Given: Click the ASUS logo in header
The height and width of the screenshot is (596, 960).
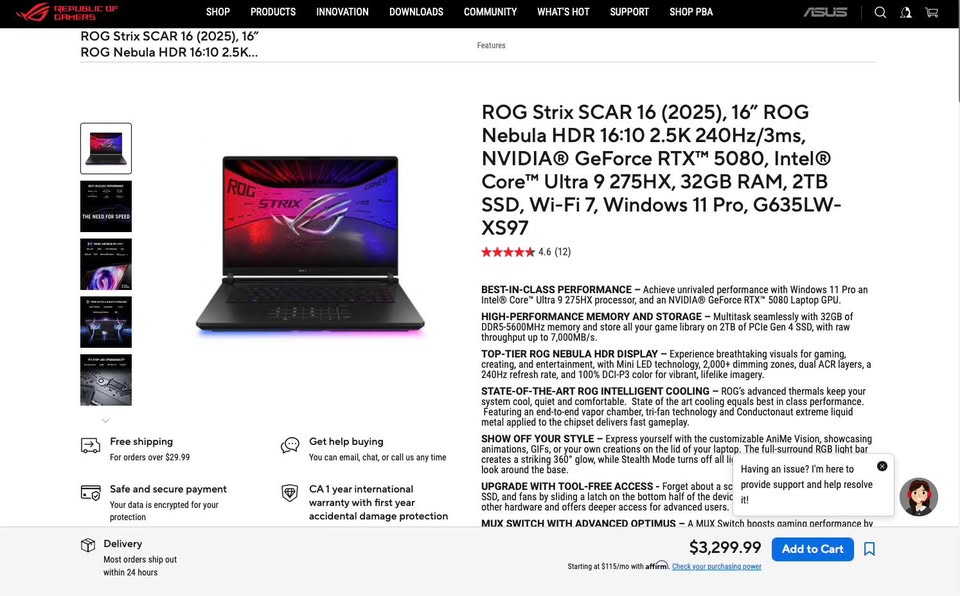Looking at the screenshot, I should 825,12.
